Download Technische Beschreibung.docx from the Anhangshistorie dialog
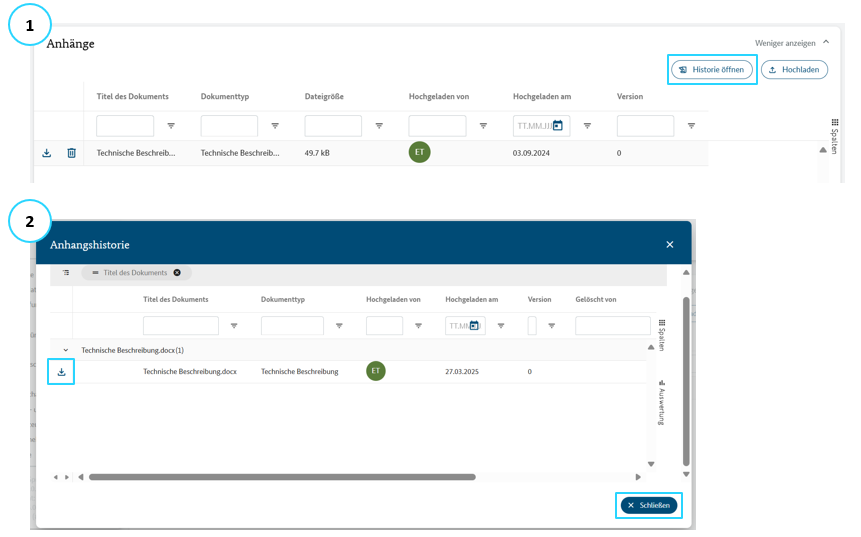 (61, 372)
